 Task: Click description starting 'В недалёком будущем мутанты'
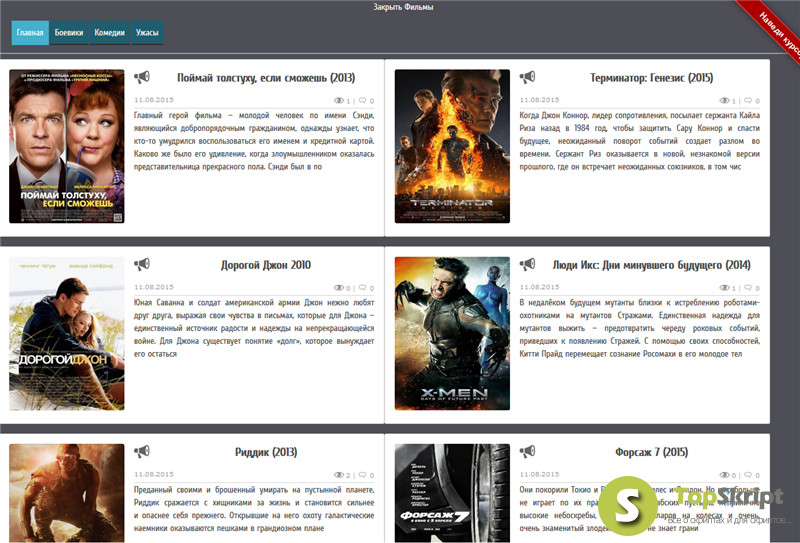coord(640,328)
